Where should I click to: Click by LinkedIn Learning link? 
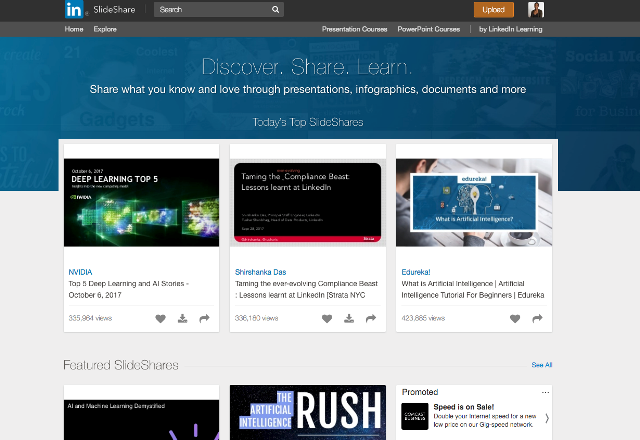511,29
